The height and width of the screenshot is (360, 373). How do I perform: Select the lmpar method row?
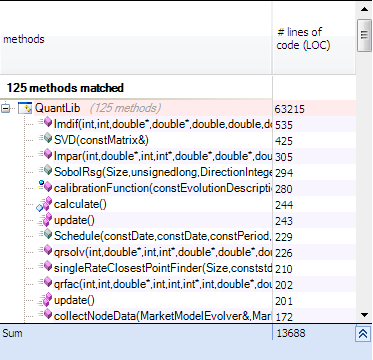[x=178, y=156]
